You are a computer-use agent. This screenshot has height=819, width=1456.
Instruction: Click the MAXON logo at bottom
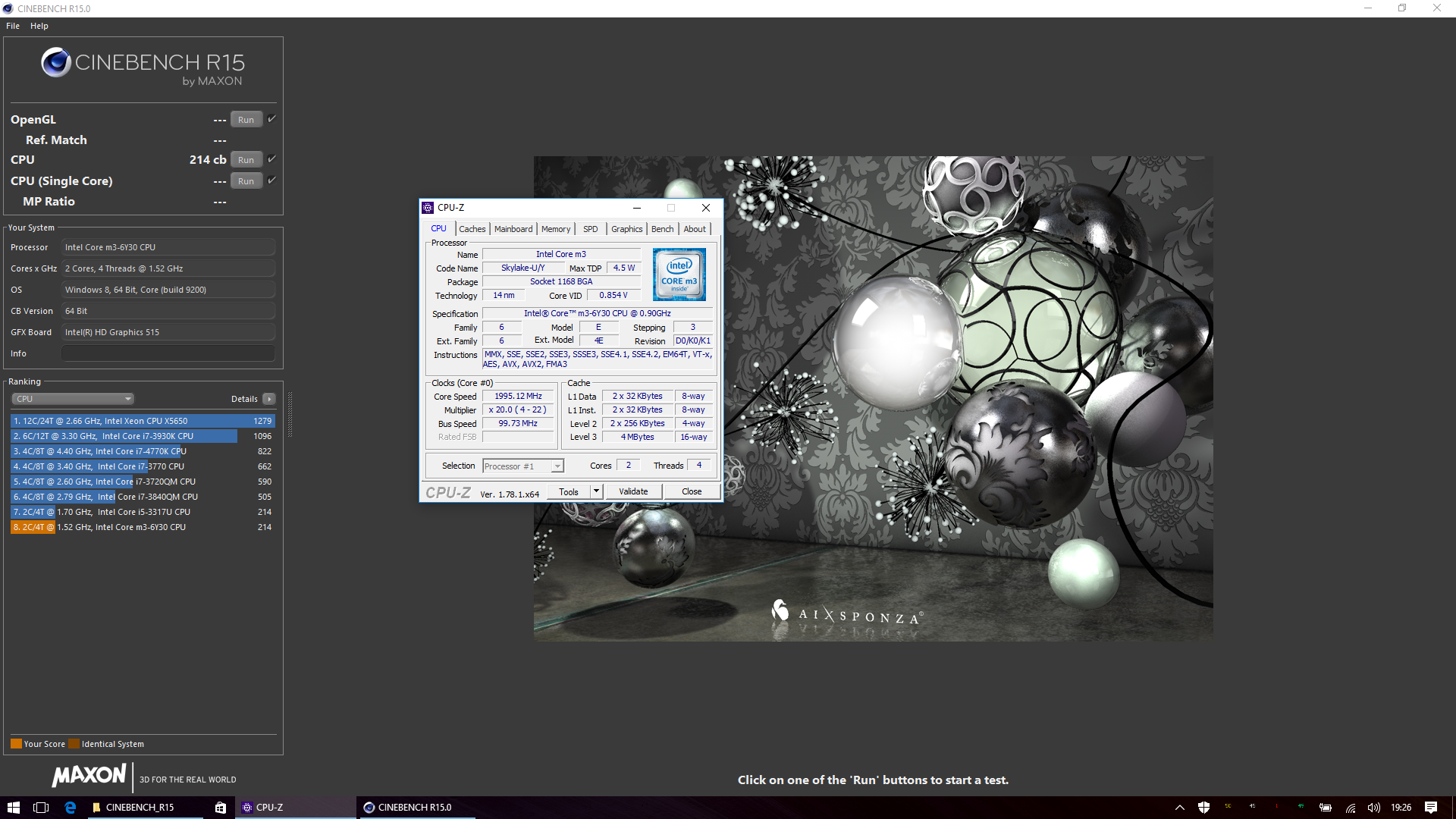(89, 775)
